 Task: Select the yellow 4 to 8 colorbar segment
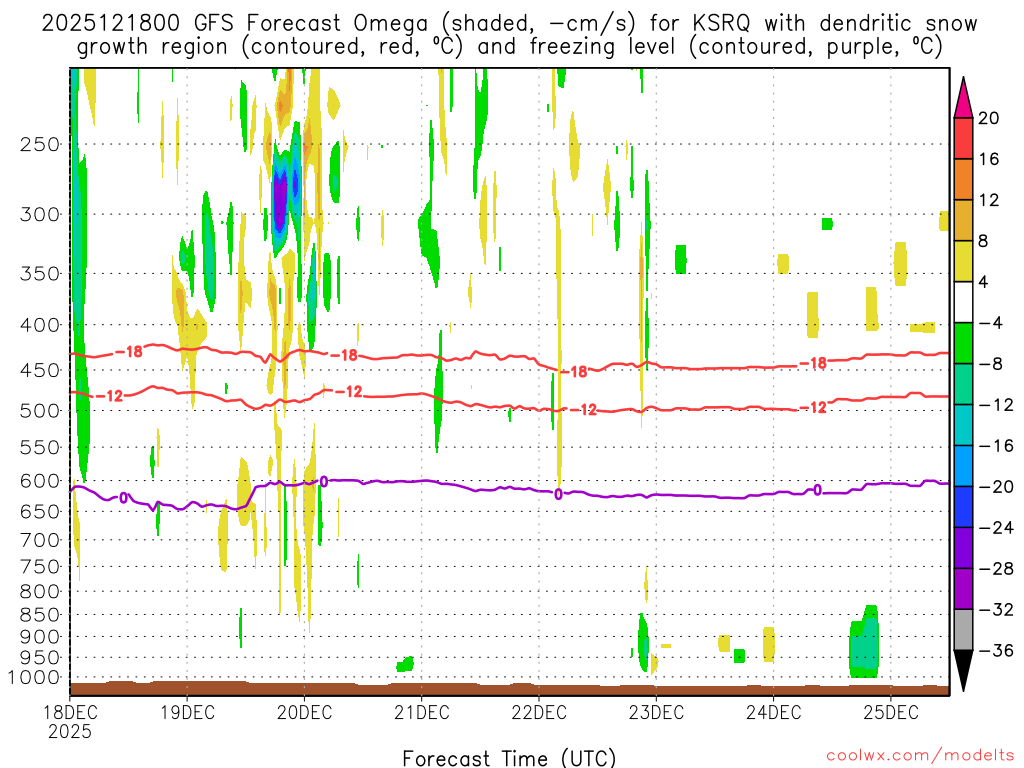963,261
